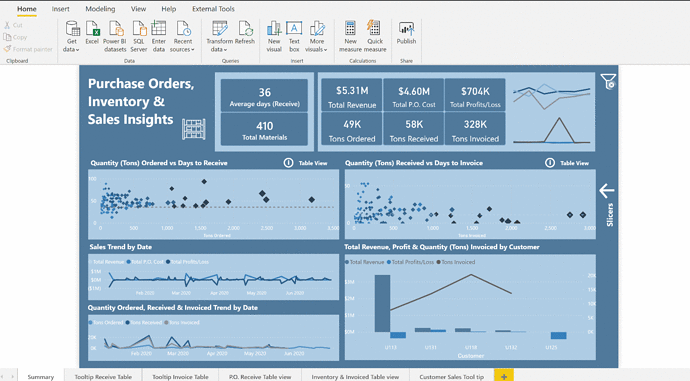Image resolution: width=690 pixels, height=381 pixels.
Task: Toggle Table View for the Ordered vs Receive chart
Action: click(x=313, y=163)
